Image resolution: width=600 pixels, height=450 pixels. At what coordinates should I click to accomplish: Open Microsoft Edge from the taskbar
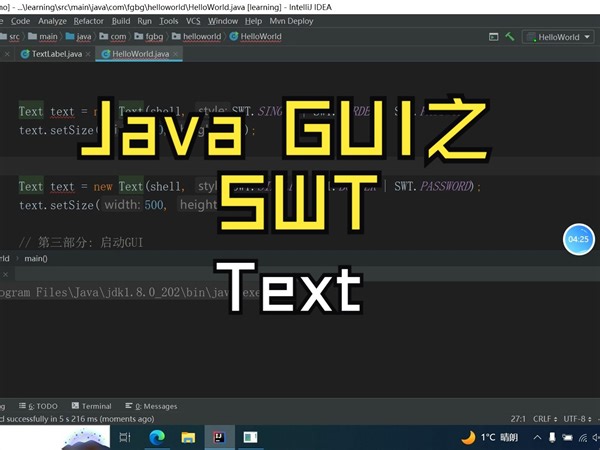click(157, 437)
